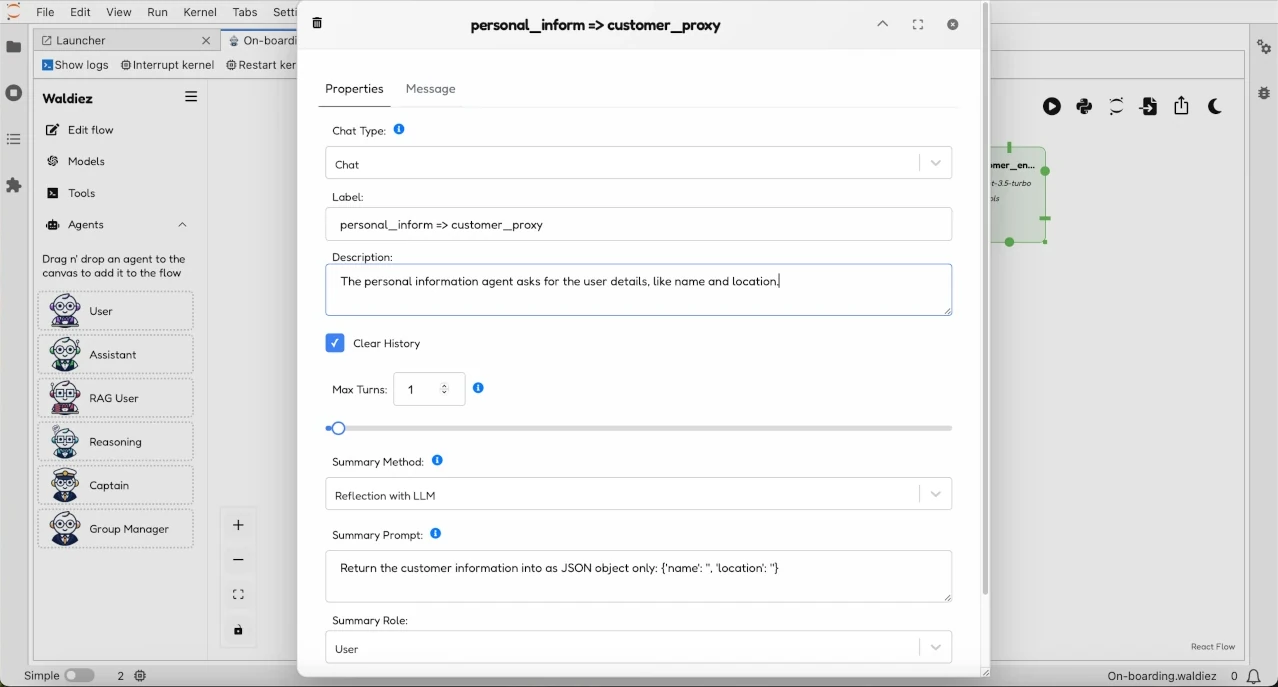
Task: Click the Python export icon
Action: pyautogui.click(x=1084, y=107)
